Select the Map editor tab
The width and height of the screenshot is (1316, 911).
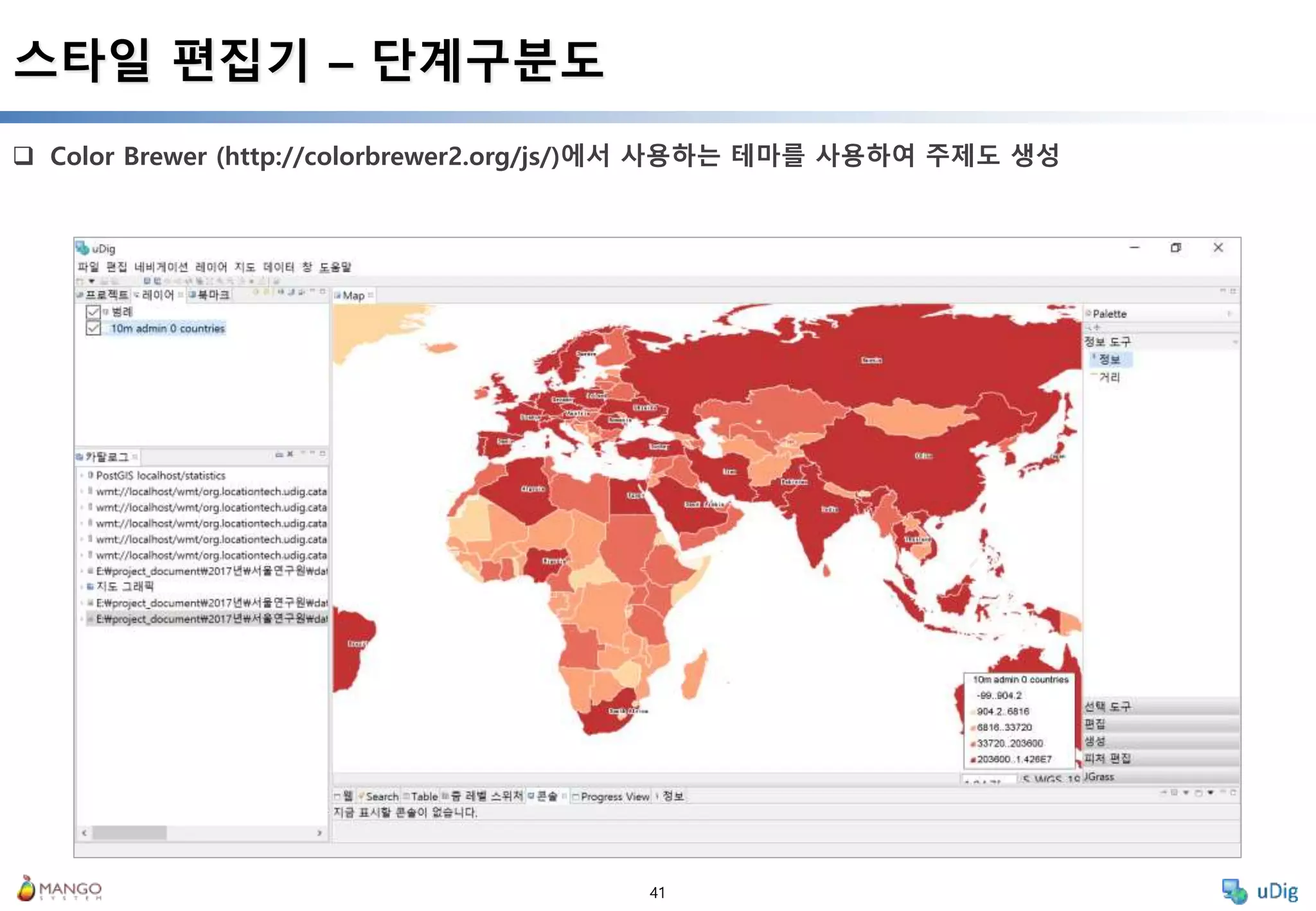[x=353, y=296]
